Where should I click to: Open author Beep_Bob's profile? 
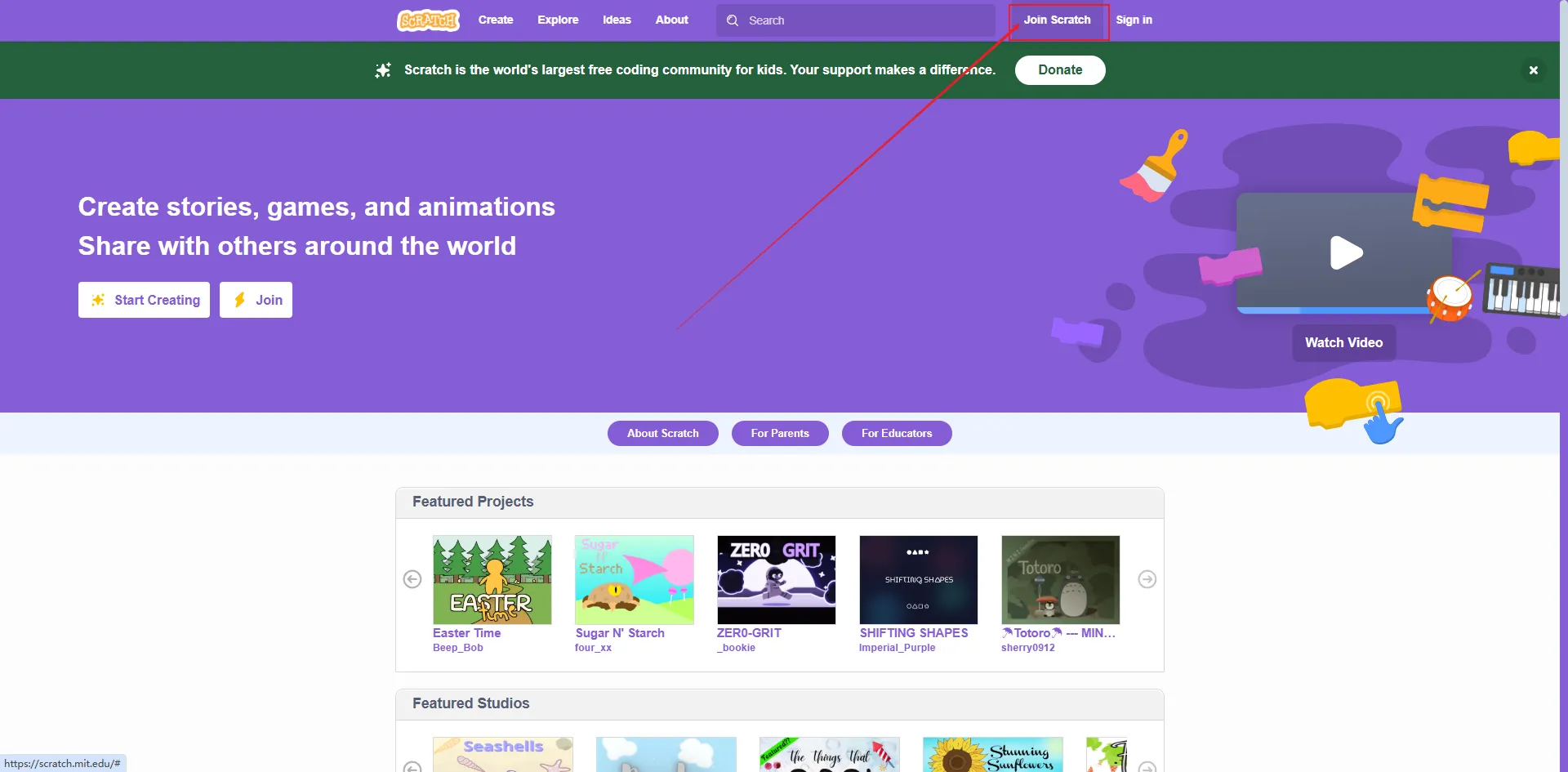click(457, 648)
